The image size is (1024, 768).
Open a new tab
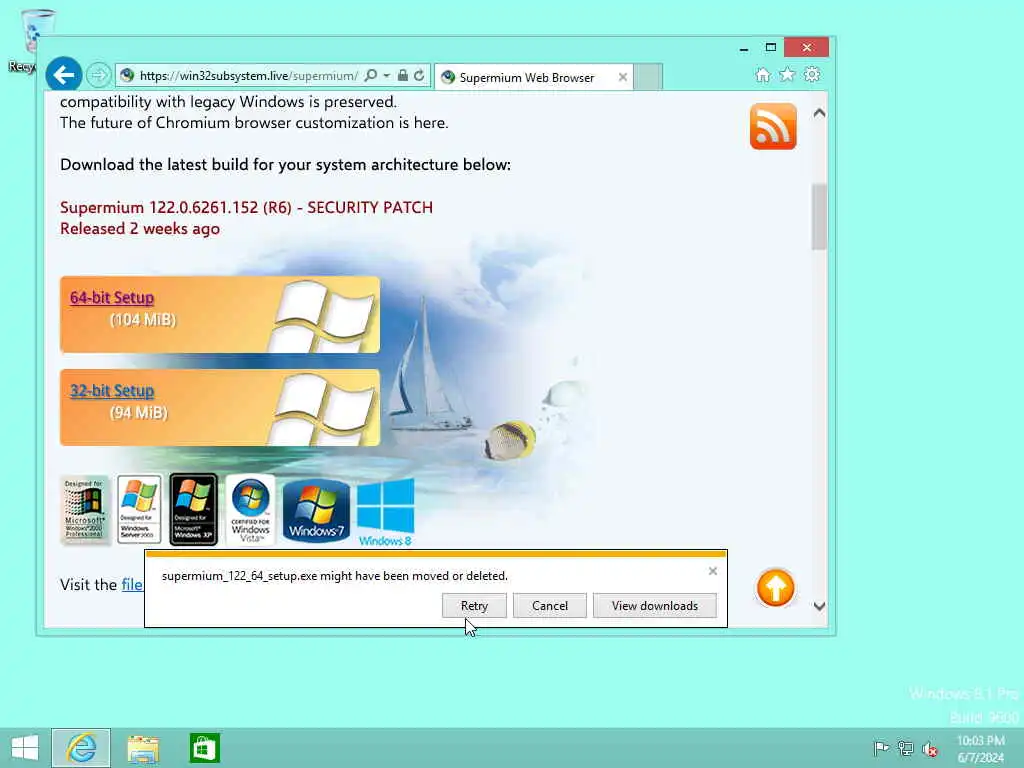pos(648,77)
